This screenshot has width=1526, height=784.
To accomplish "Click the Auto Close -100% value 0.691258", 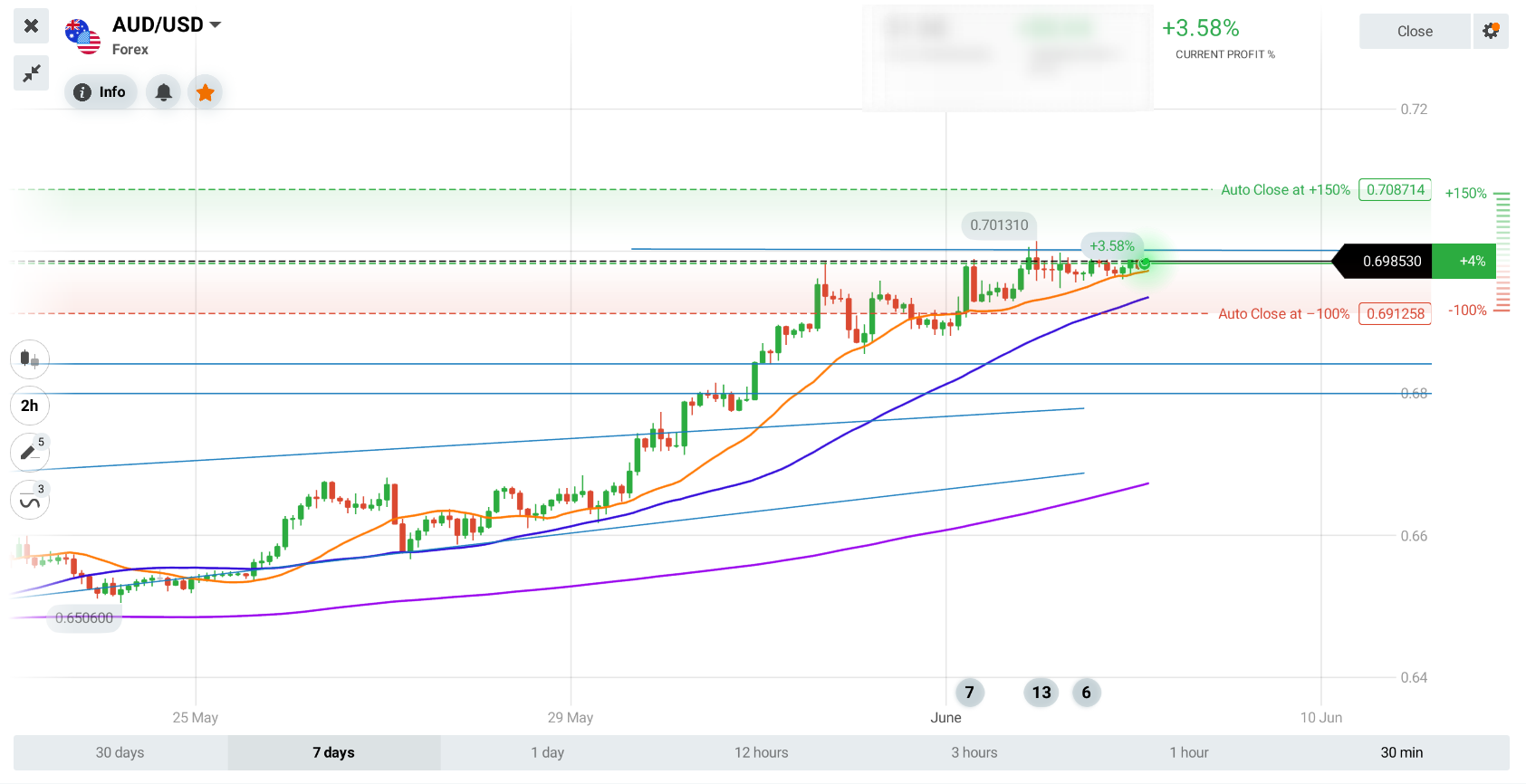I will tap(1396, 314).
